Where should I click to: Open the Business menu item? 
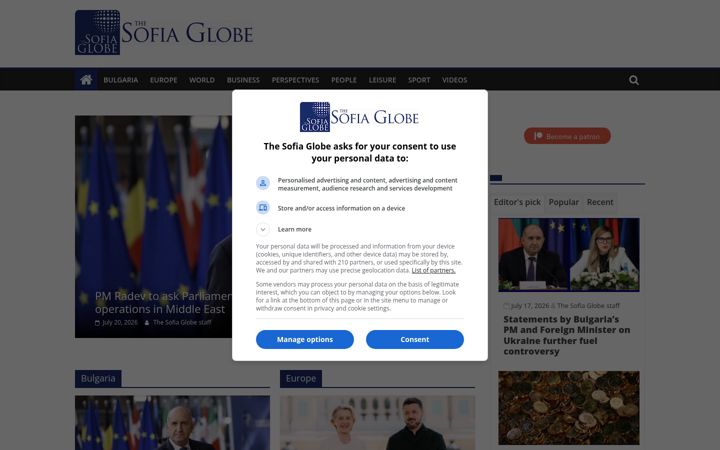243,80
